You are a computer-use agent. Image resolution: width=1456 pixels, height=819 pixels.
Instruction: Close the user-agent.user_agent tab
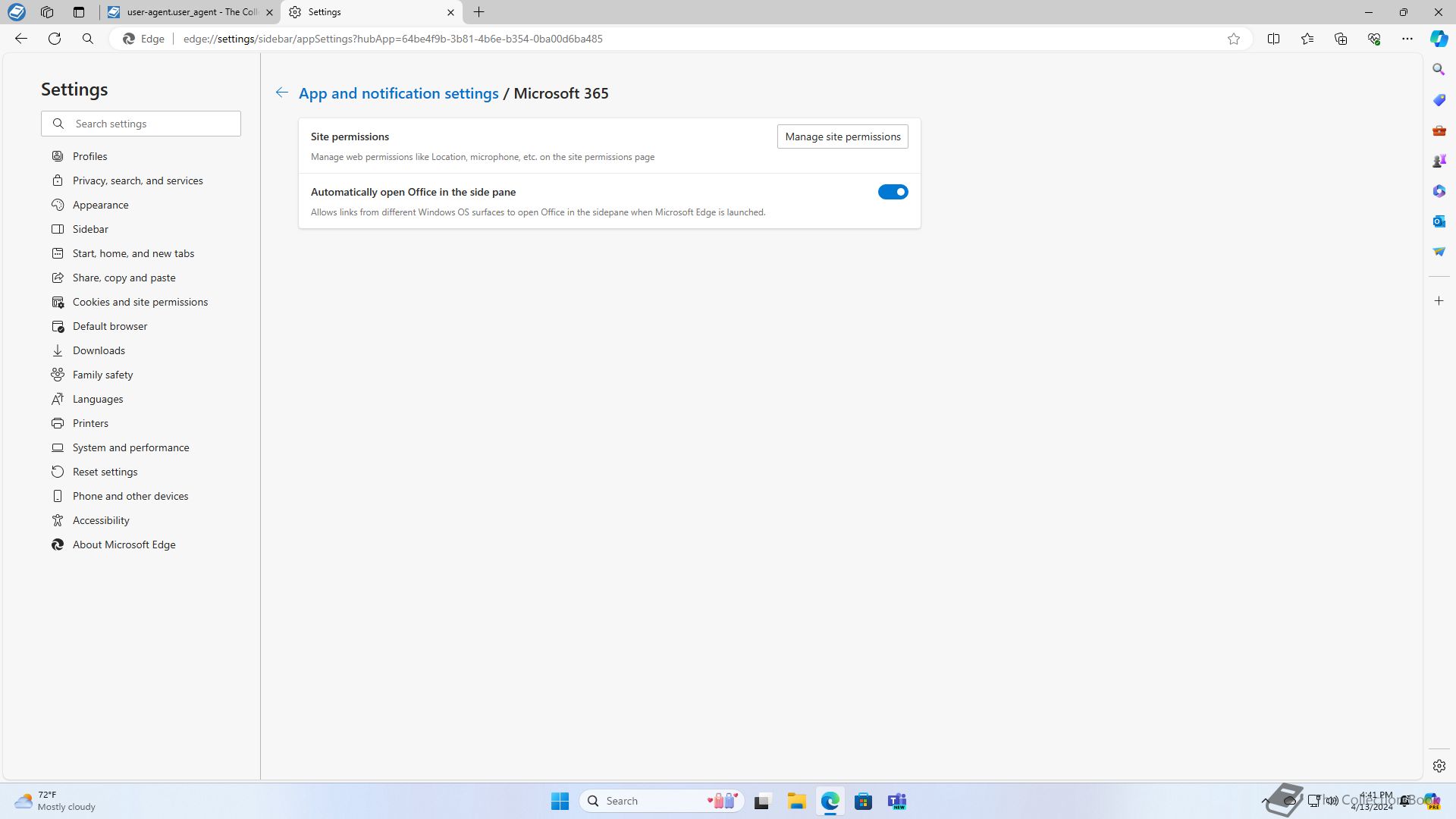pyautogui.click(x=269, y=12)
